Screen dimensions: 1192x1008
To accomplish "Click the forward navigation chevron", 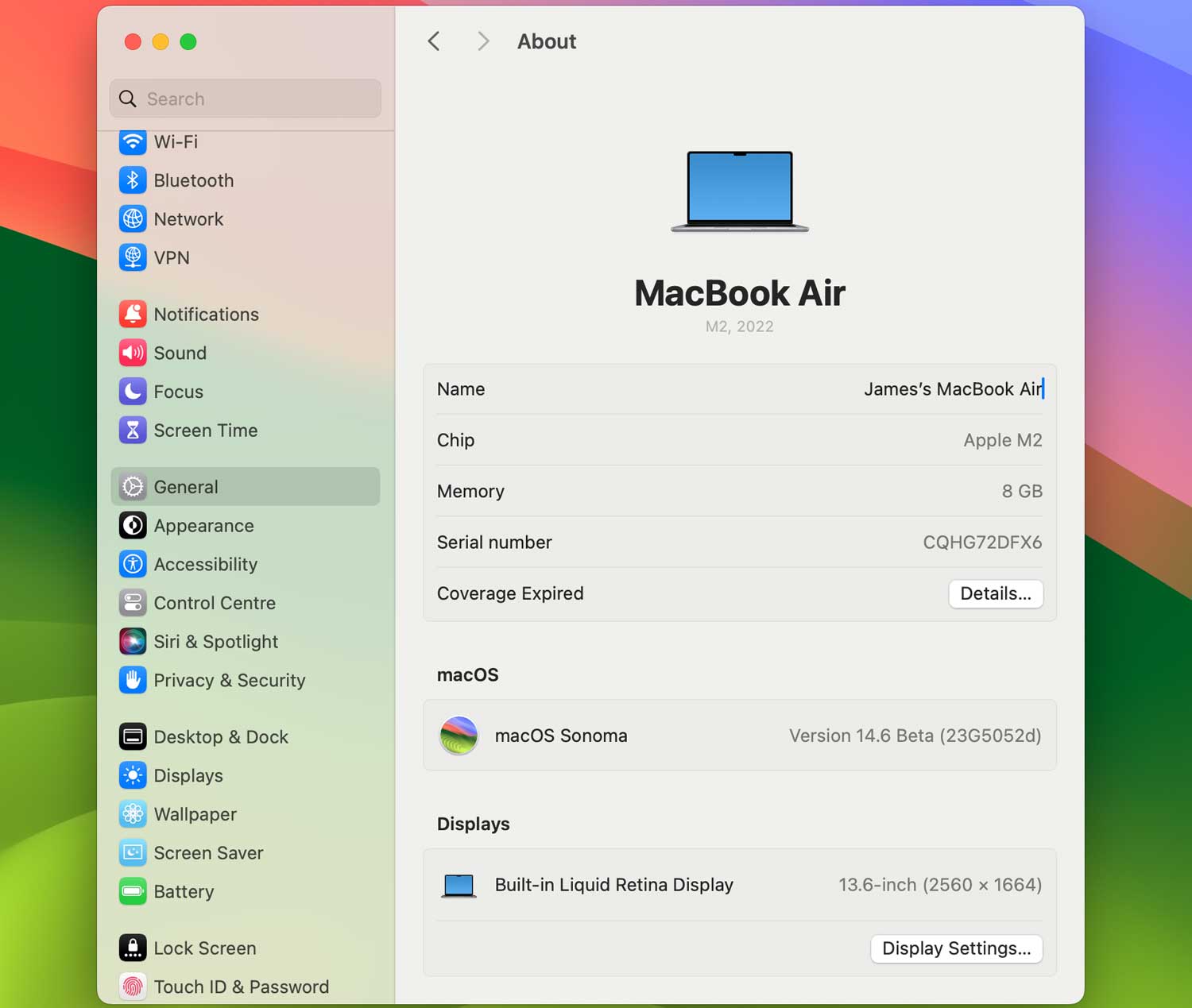I will click(483, 41).
